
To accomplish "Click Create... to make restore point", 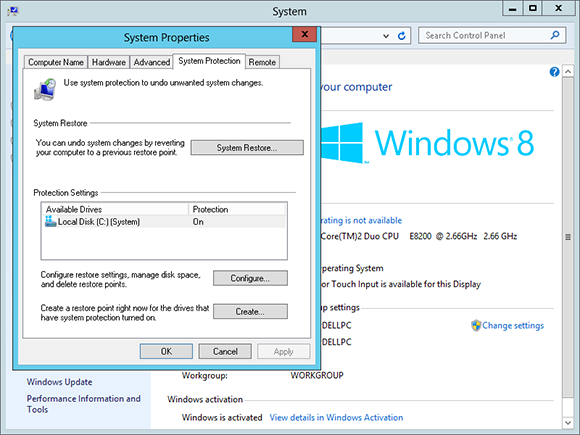I will (250, 311).
